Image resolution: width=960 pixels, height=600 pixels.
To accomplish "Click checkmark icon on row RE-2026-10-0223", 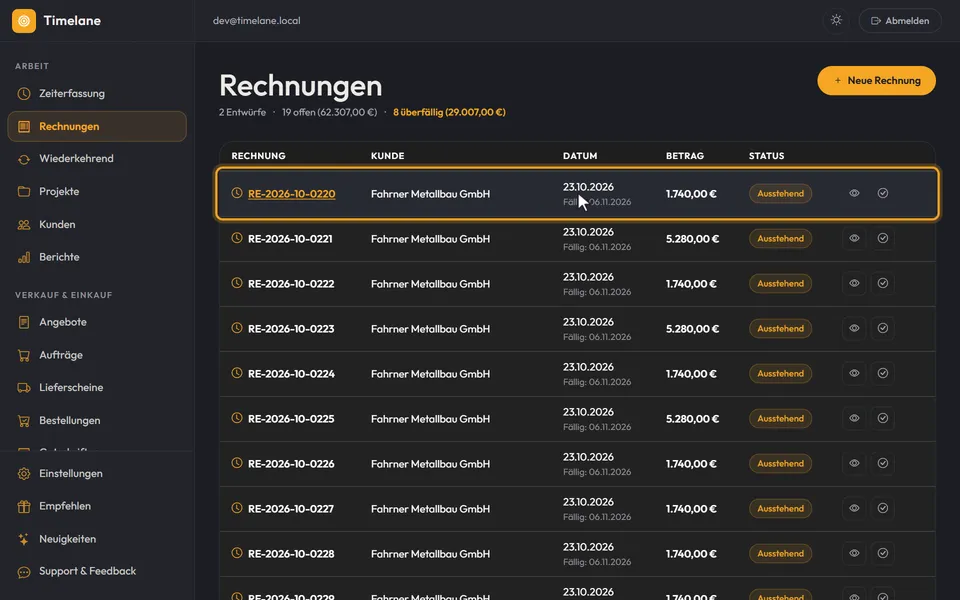I will point(883,328).
